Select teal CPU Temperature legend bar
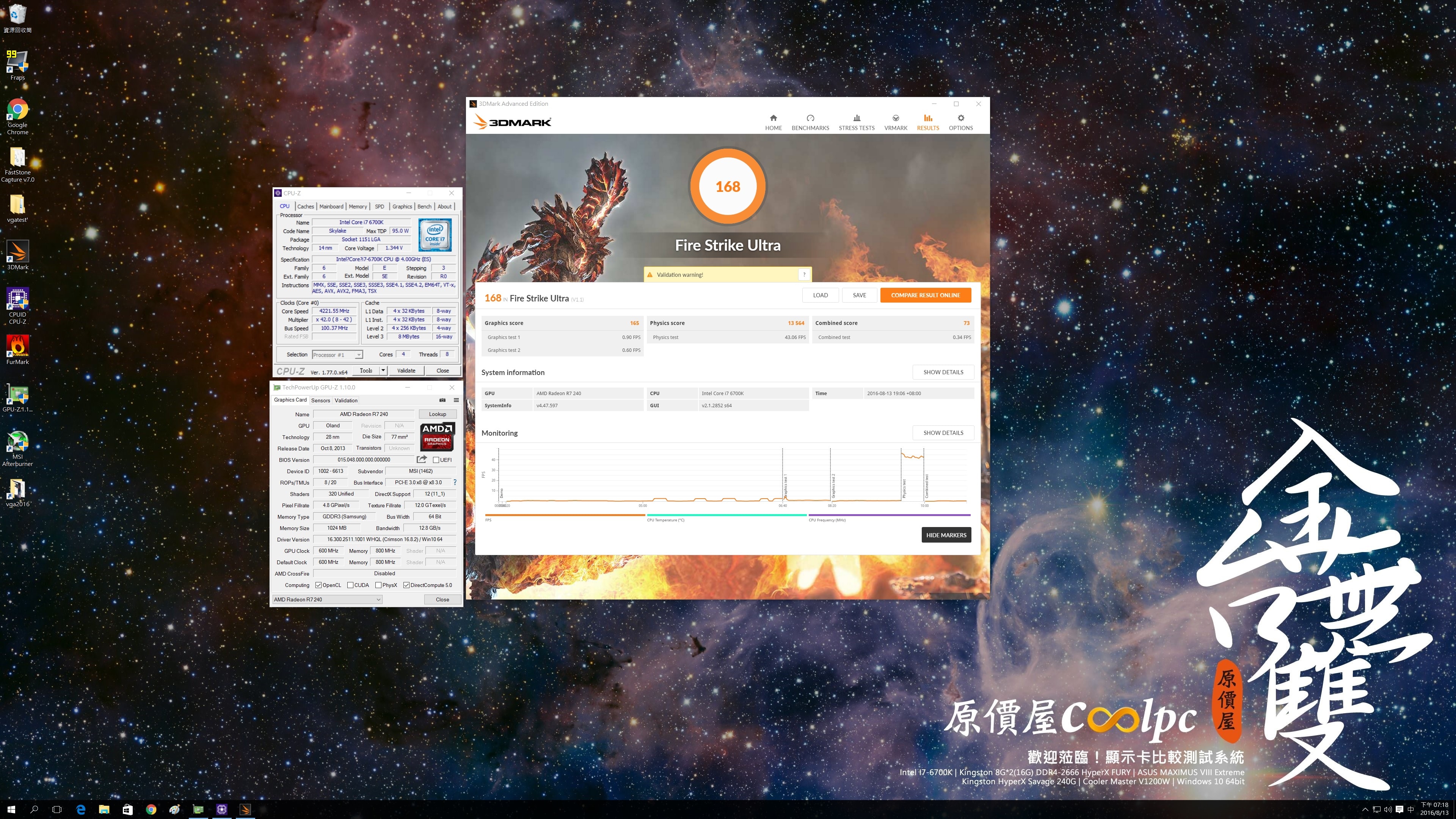Viewport: 1456px width, 819px height. tap(726, 515)
